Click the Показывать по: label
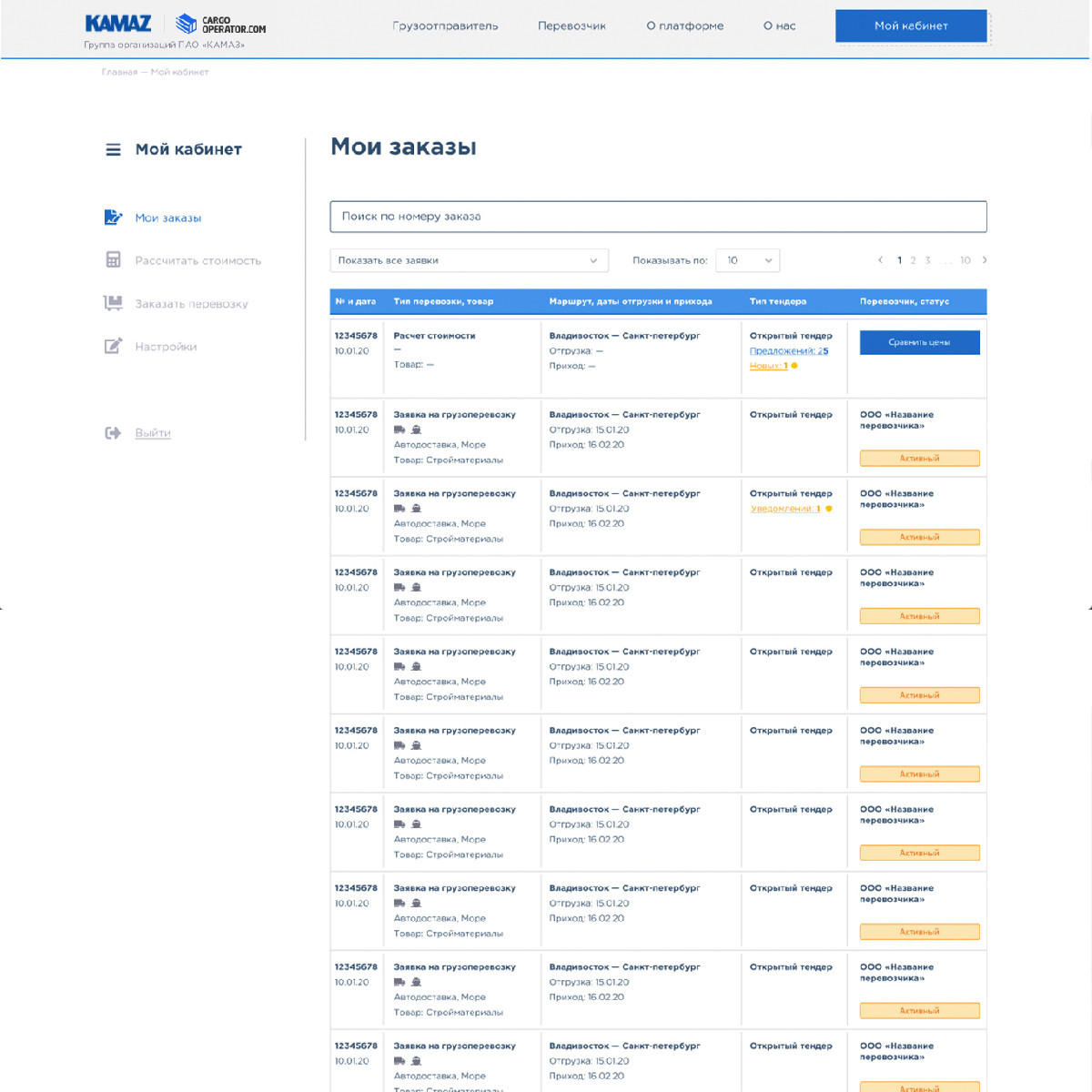The width and height of the screenshot is (1092, 1092). pyautogui.click(x=670, y=260)
